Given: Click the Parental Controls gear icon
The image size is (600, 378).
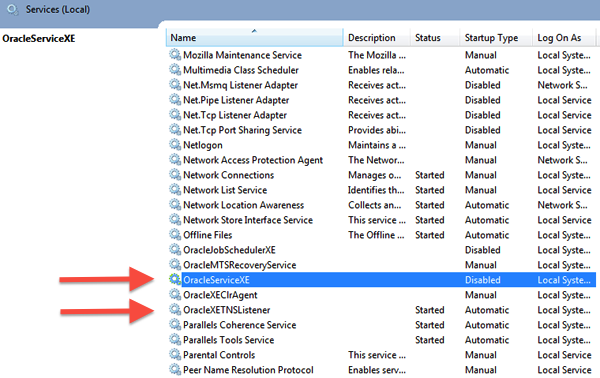Looking at the screenshot, I should pos(175,355).
